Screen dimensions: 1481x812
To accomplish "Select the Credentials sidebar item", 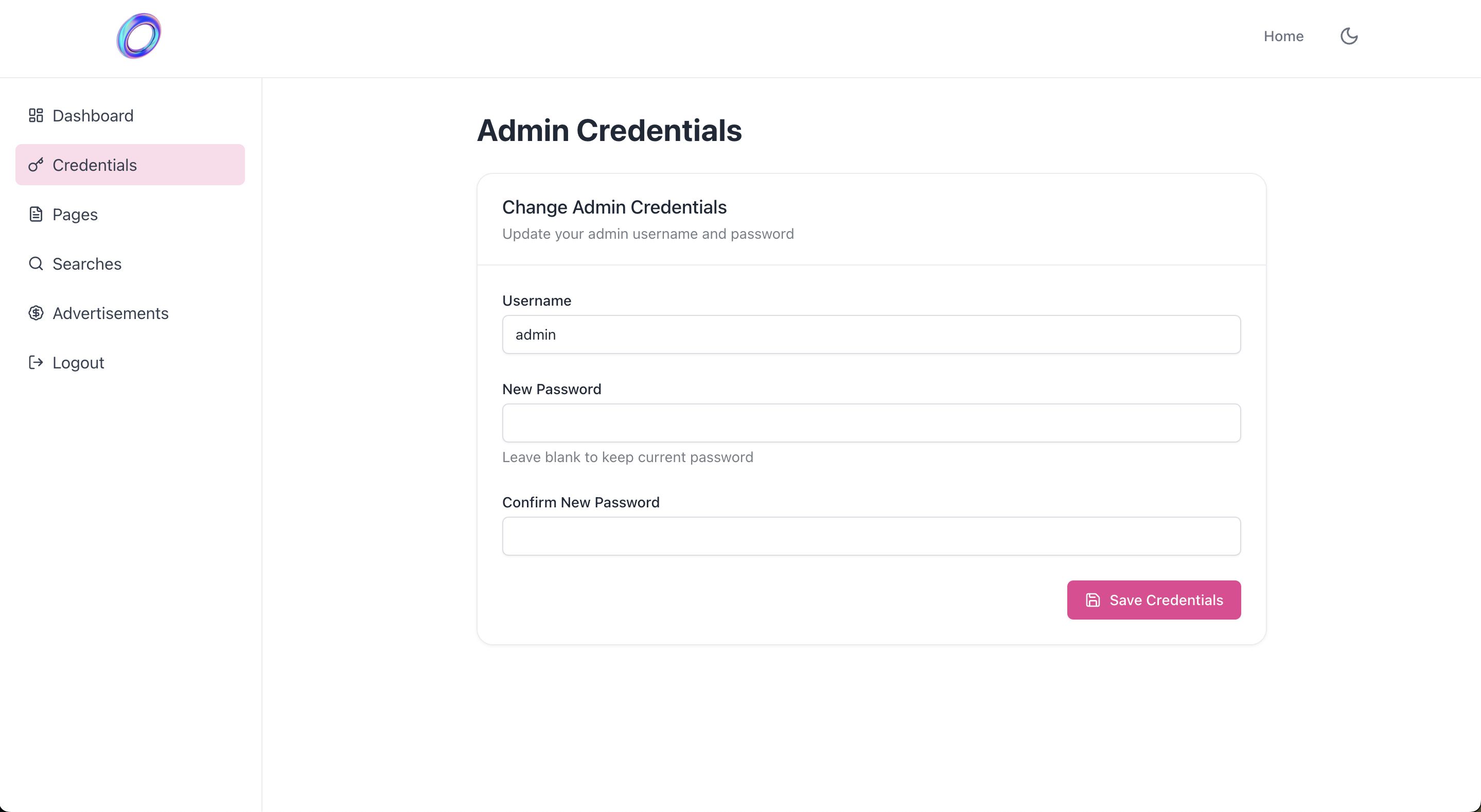I will pos(95,165).
